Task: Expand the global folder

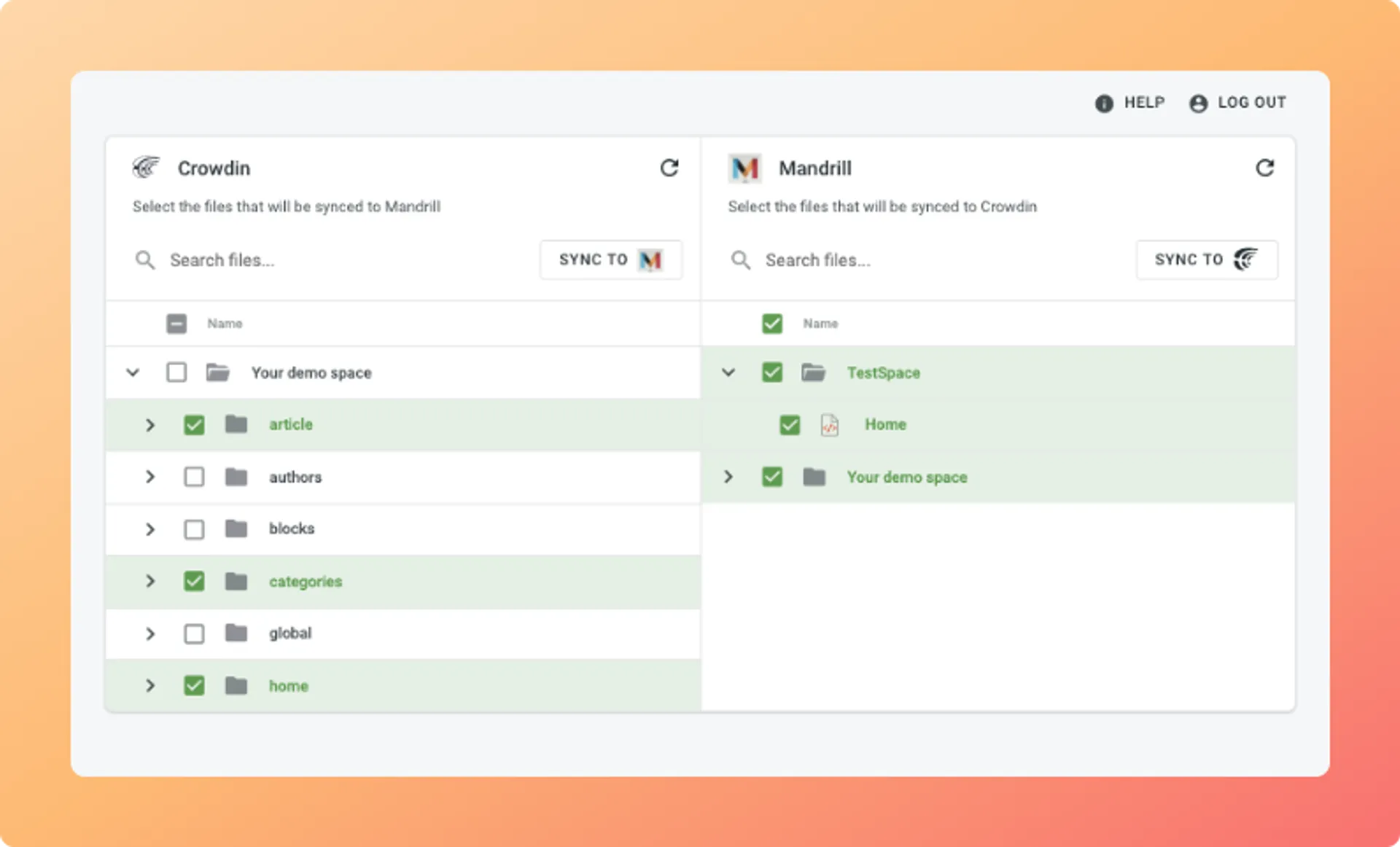Action: (150, 633)
